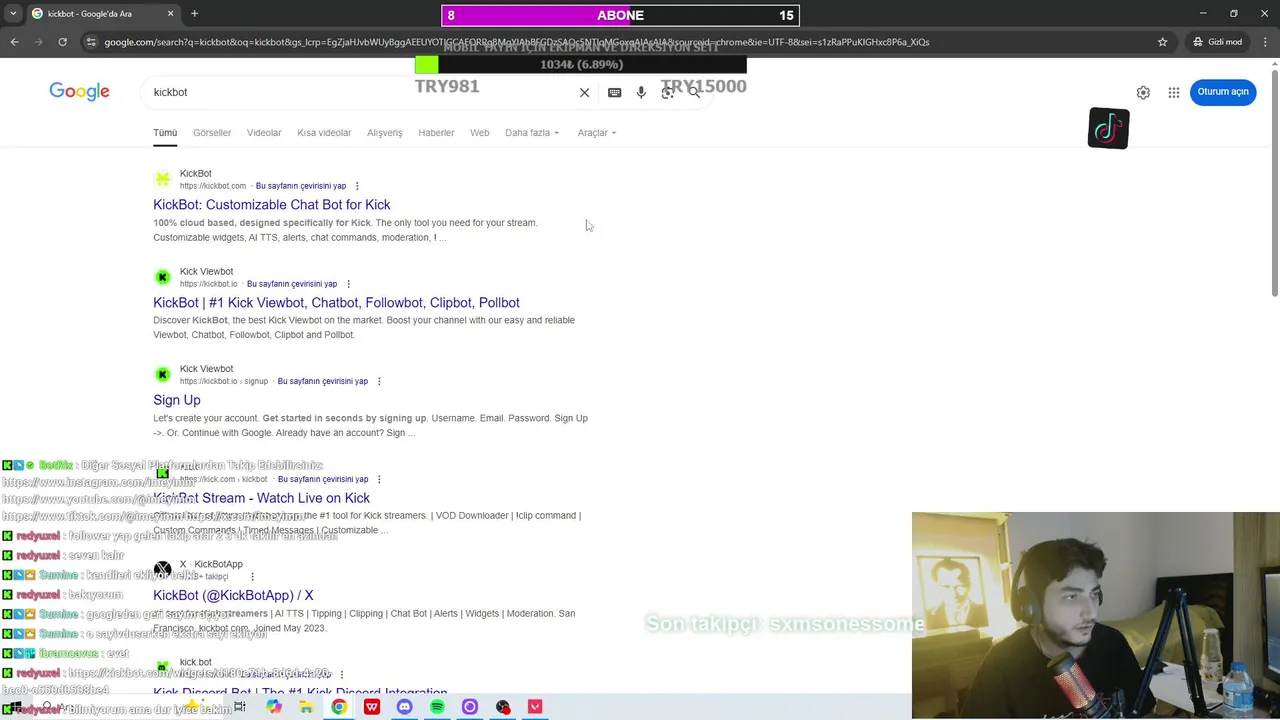The image size is (1280, 720).
Task: Search by image with Google Lens icon
Action: click(668, 92)
